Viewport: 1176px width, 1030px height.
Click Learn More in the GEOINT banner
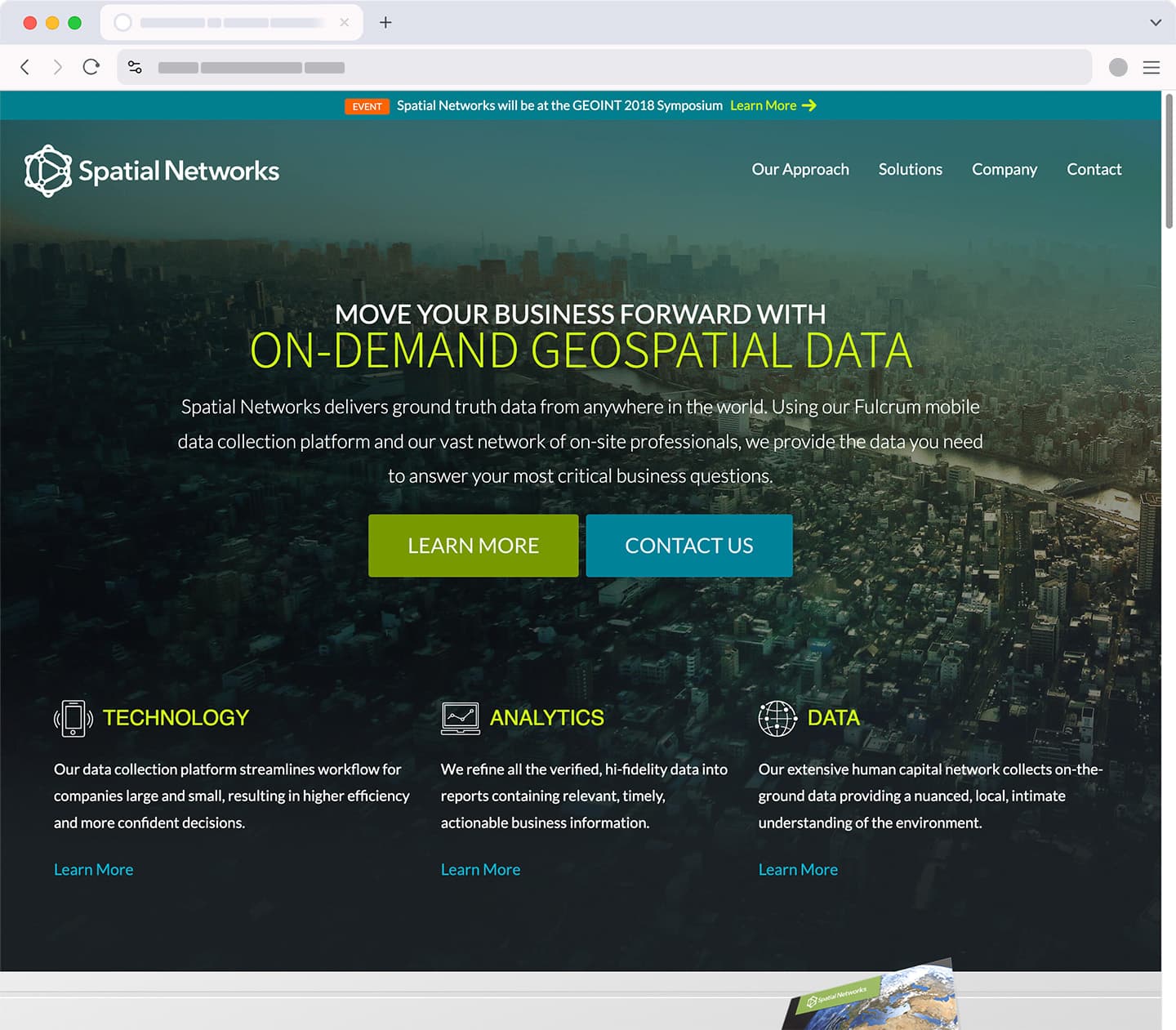click(763, 105)
